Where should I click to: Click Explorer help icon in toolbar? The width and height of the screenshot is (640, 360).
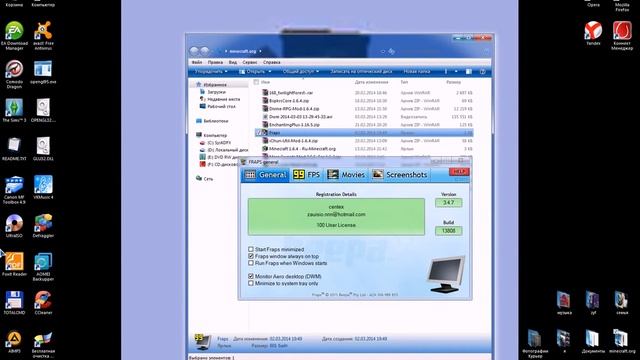pyautogui.click(x=482, y=71)
